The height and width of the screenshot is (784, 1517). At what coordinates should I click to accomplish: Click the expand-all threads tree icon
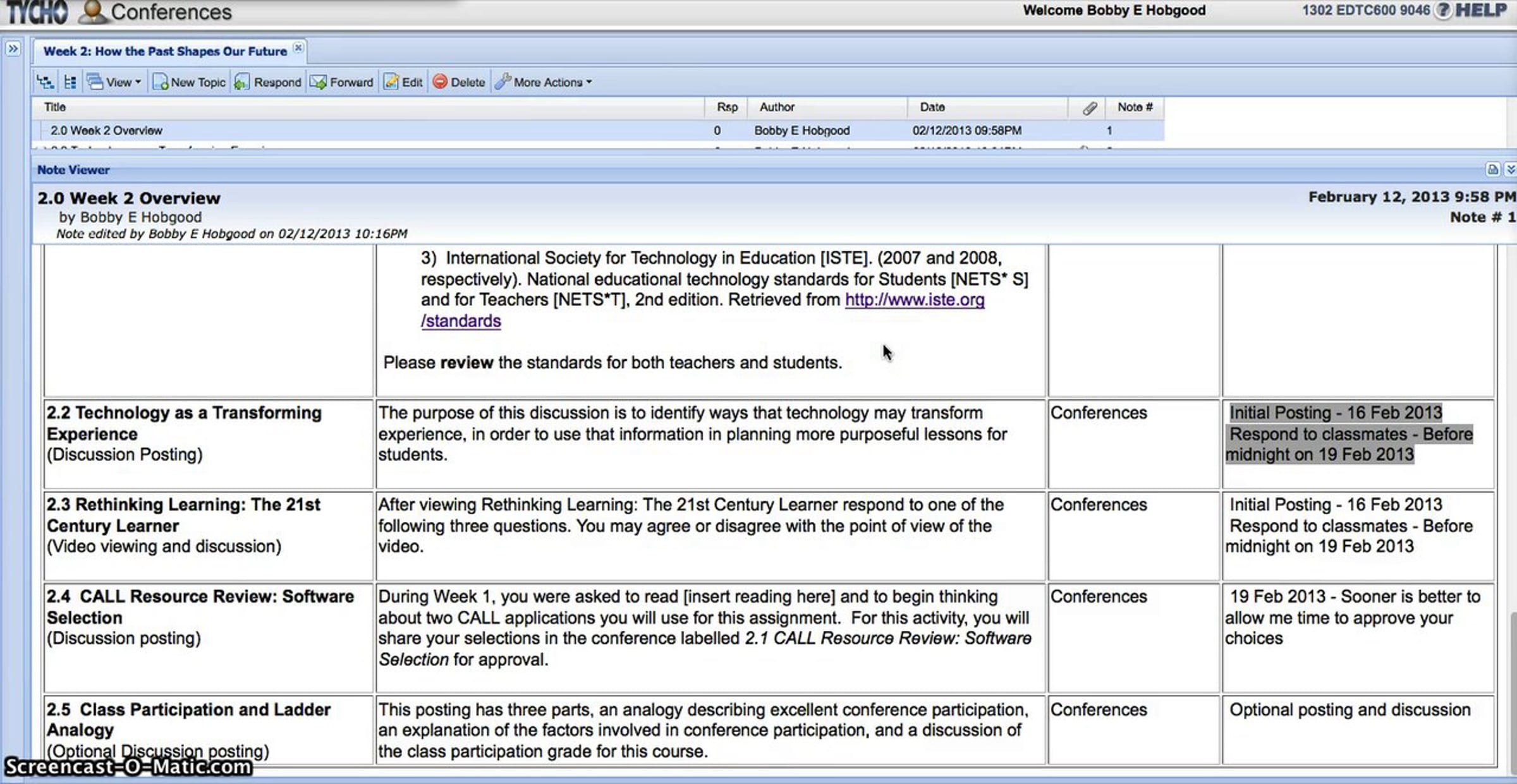[x=44, y=82]
